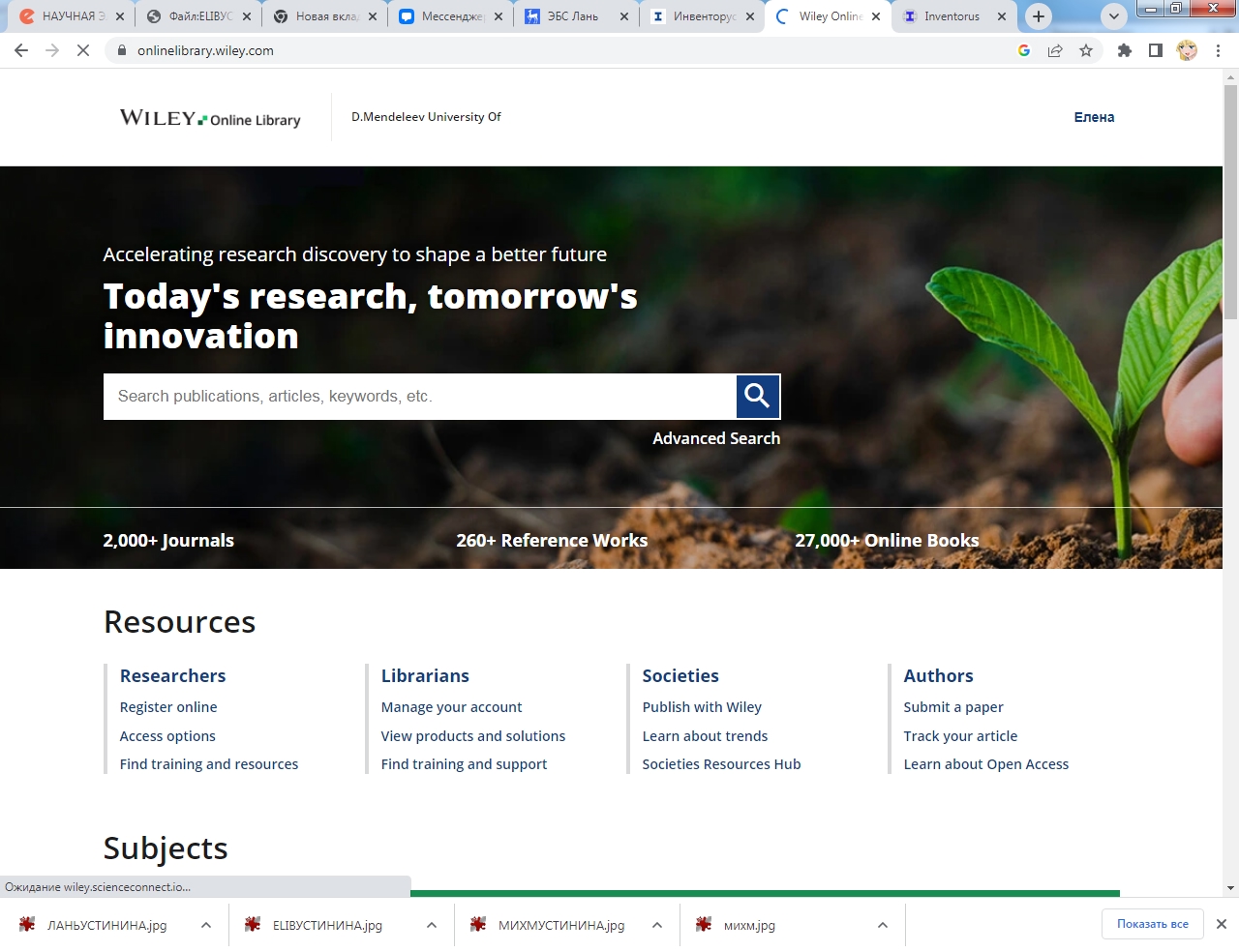Open the Advanced Search link
This screenshot has width=1239, height=952.
click(715, 438)
